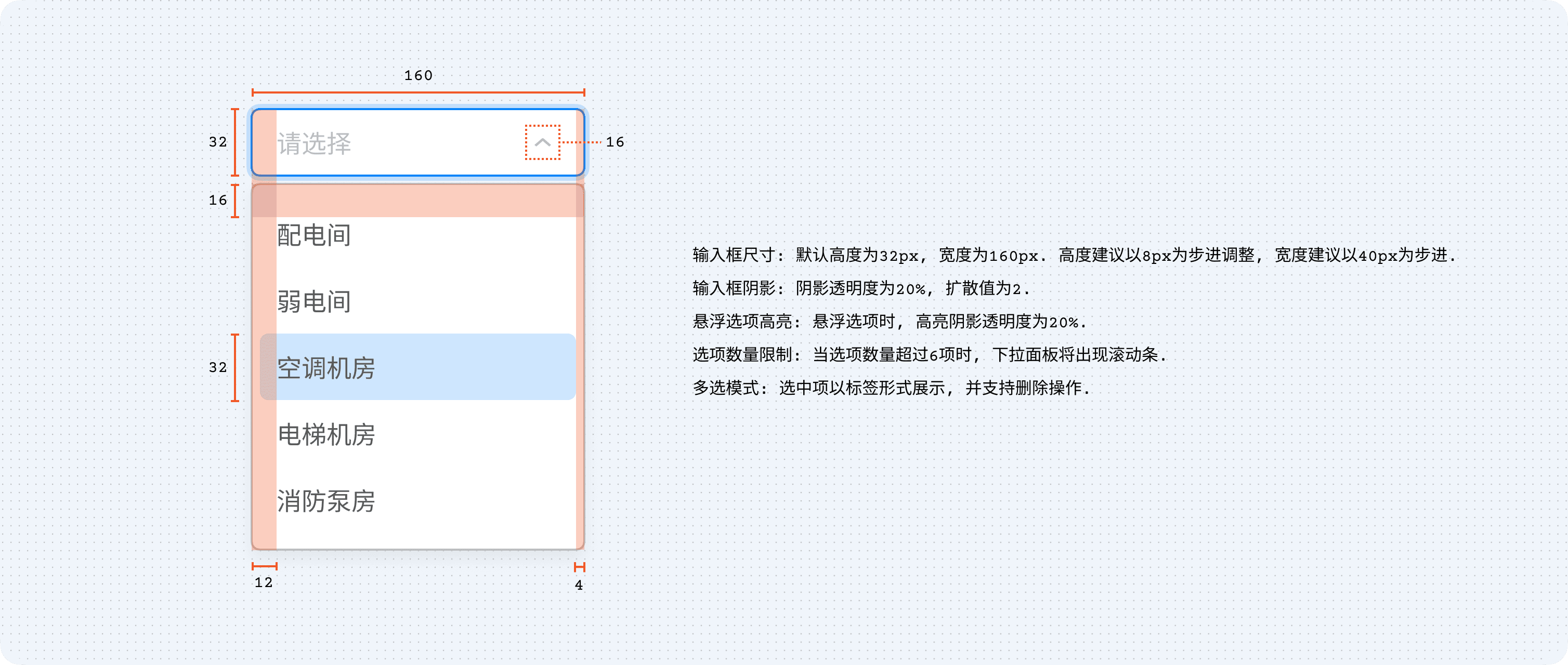Screen dimensions: 1568x665
Task: Click the 32 height label beside input
Action: (217, 142)
